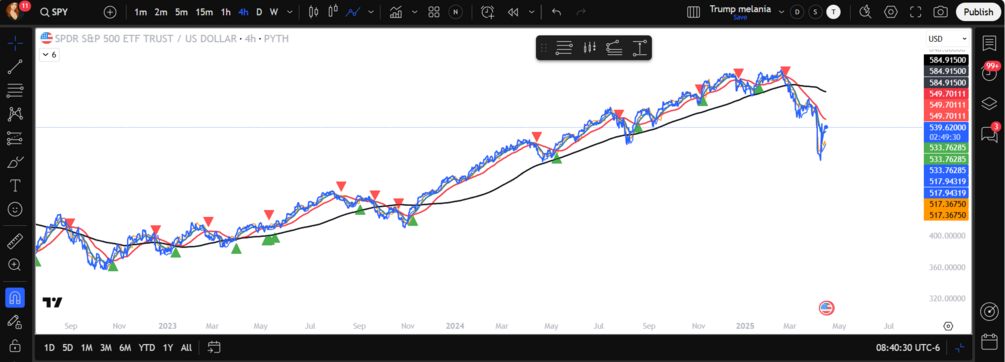Toggle the S sync button
The height and width of the screenshot is (362, 1005).
click(815, 12)
